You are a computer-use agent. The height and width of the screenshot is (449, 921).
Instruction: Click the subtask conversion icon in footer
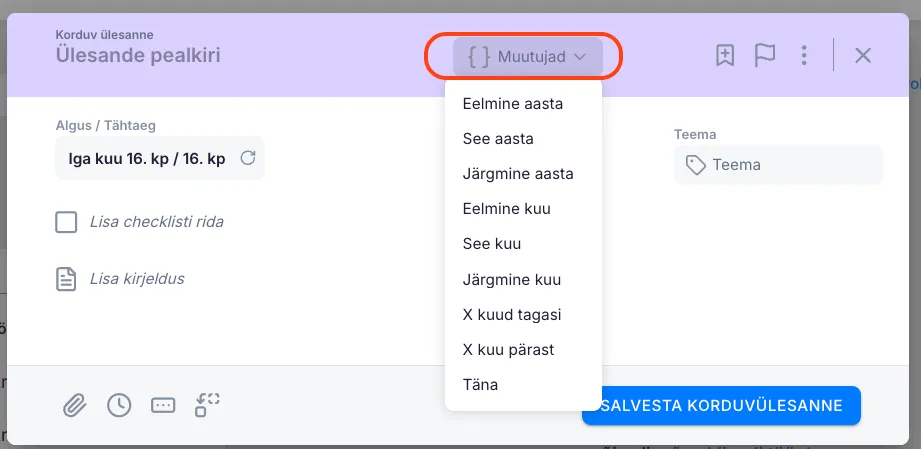click(207, 405)
